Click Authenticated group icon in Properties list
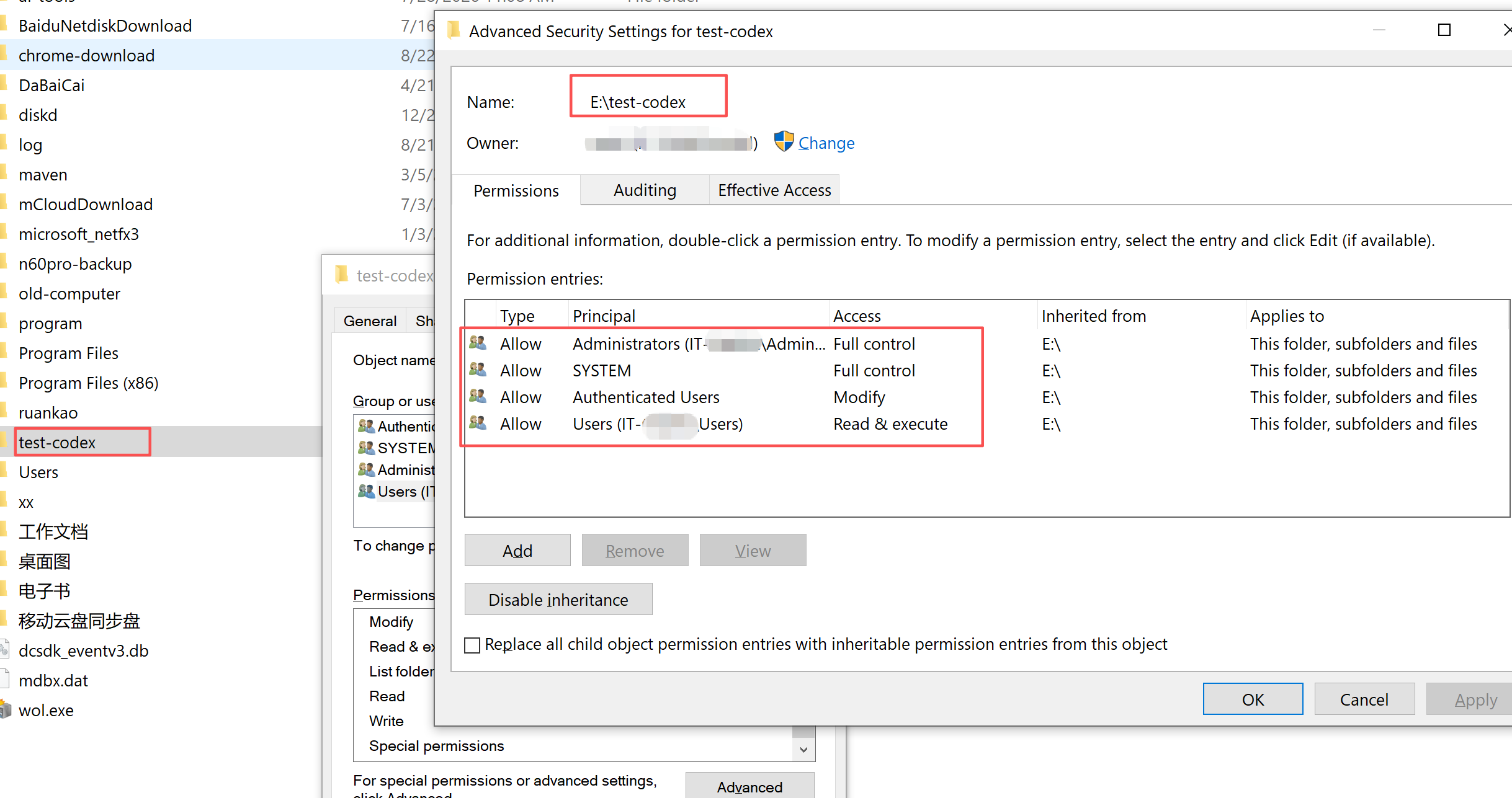 (366, 426)
